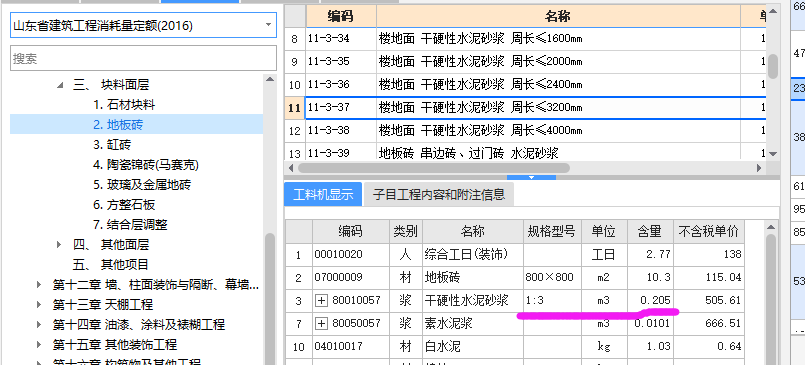This screenshot has height=365, width=805.
Task: Expand 第十四章 油漆、涂料及裱糊工程 chapter
Action: point(40,324)
